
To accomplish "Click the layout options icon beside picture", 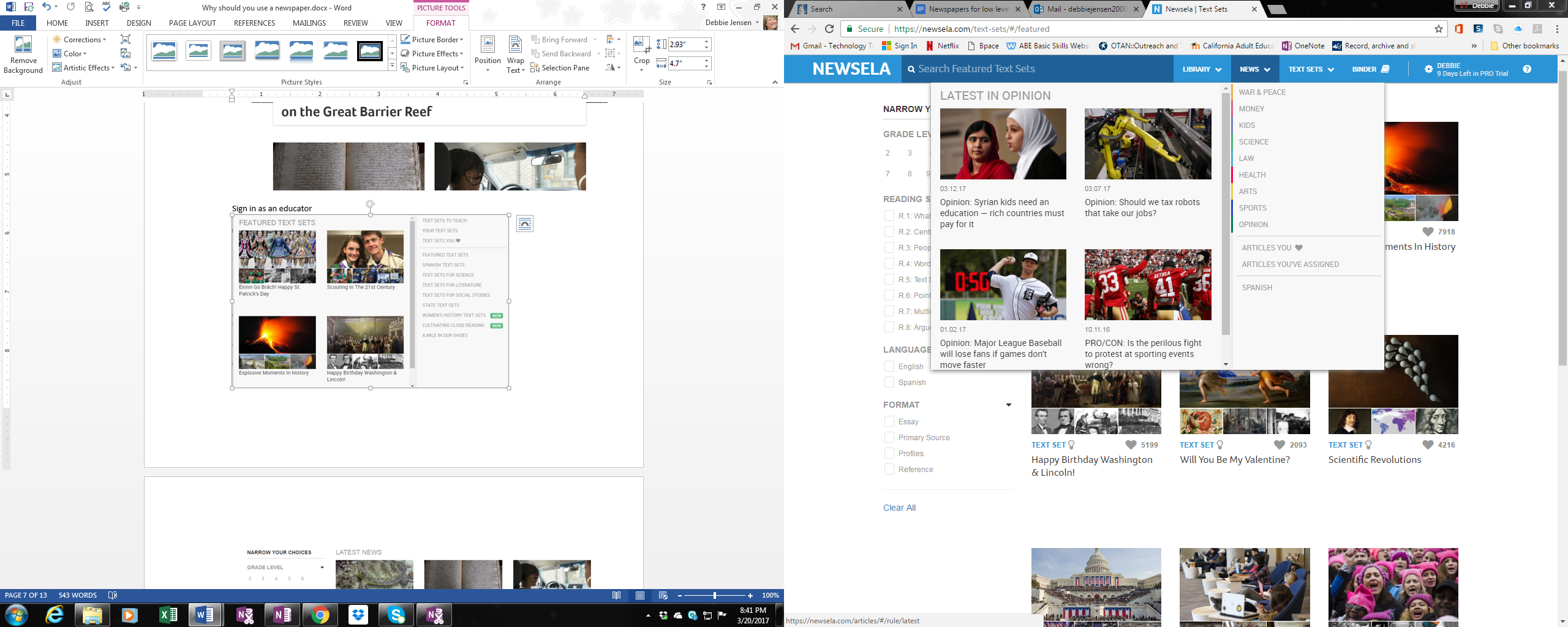I will tap(525, 224).
